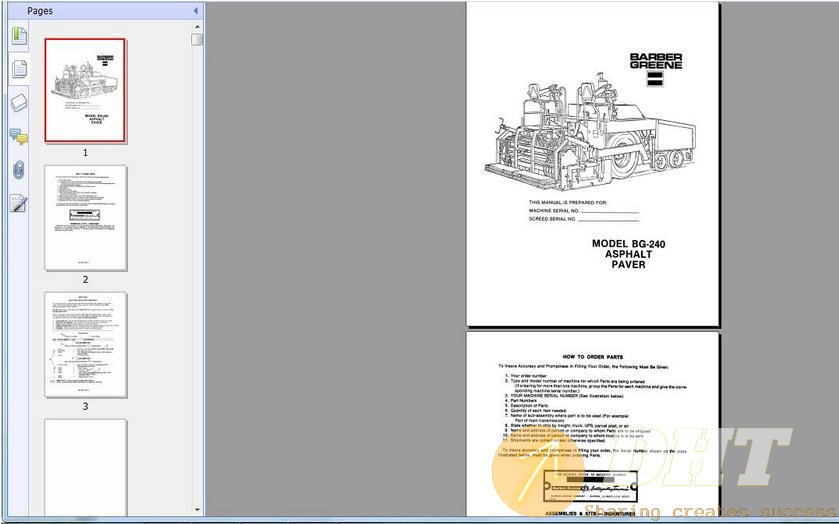Click "BARBER GREENE" logo text on cover
839x524 pixels.
655,61
